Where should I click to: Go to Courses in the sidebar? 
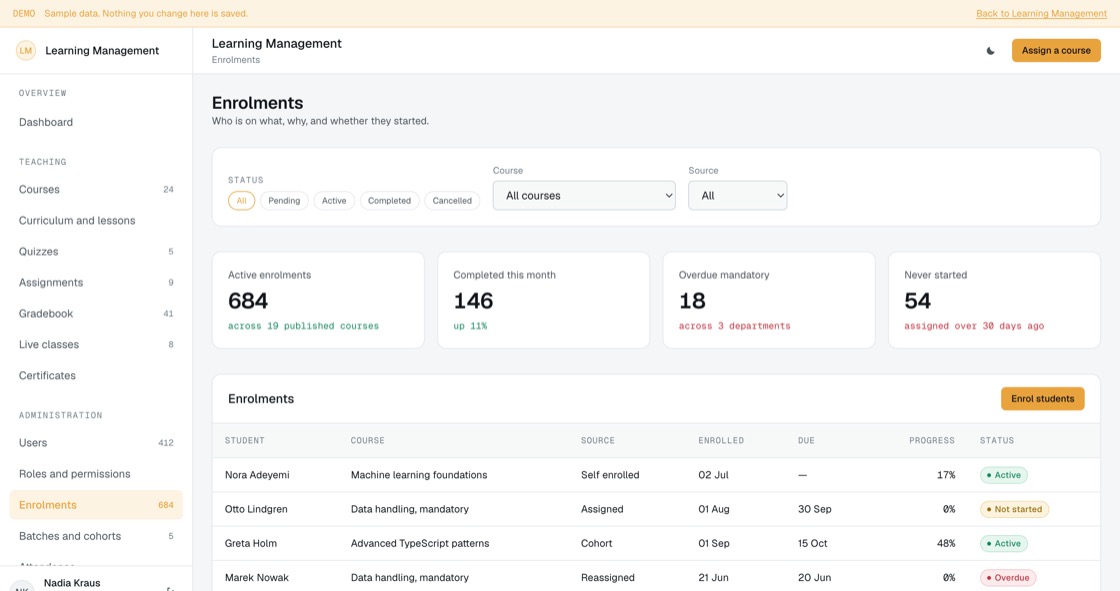pyautogui.click(x=96, y=189)
